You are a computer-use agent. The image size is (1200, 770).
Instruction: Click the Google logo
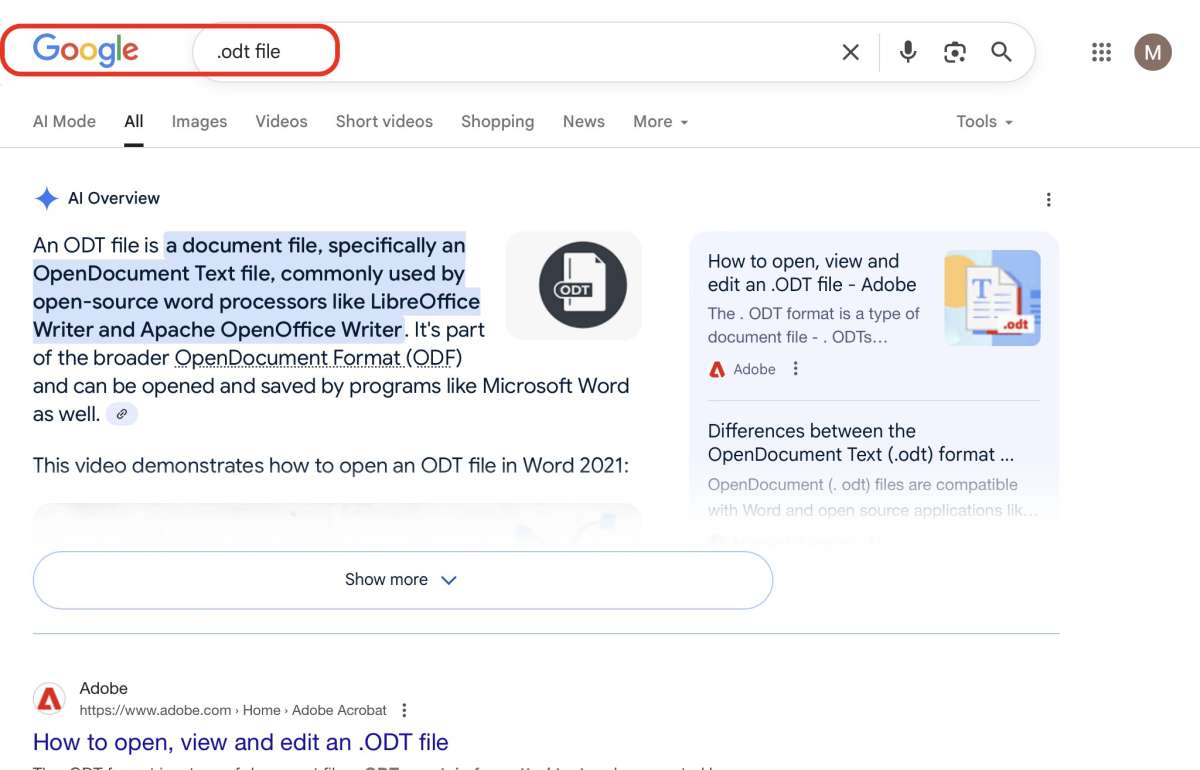point(86,50)
